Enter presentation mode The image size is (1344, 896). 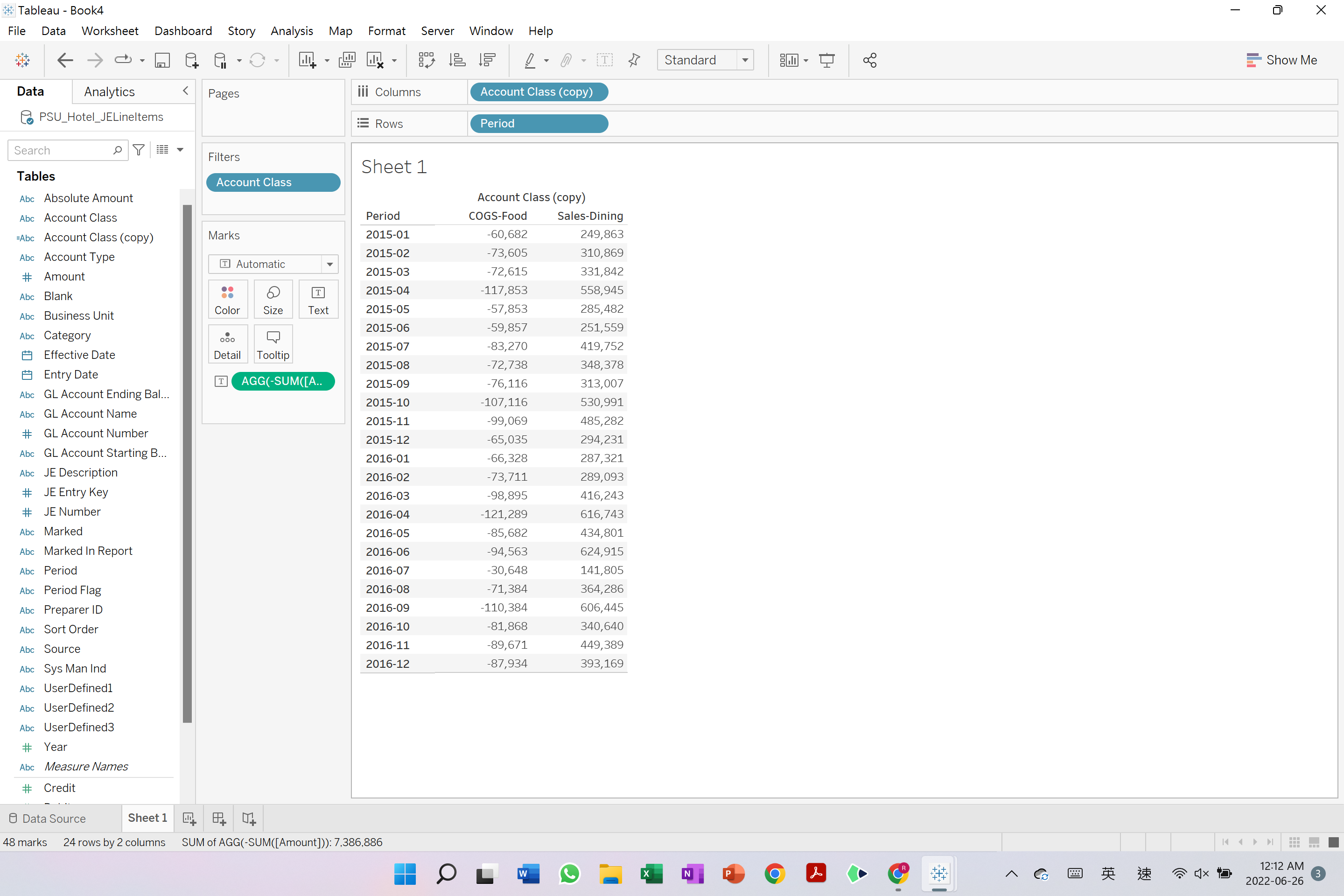tap(827, 59)
